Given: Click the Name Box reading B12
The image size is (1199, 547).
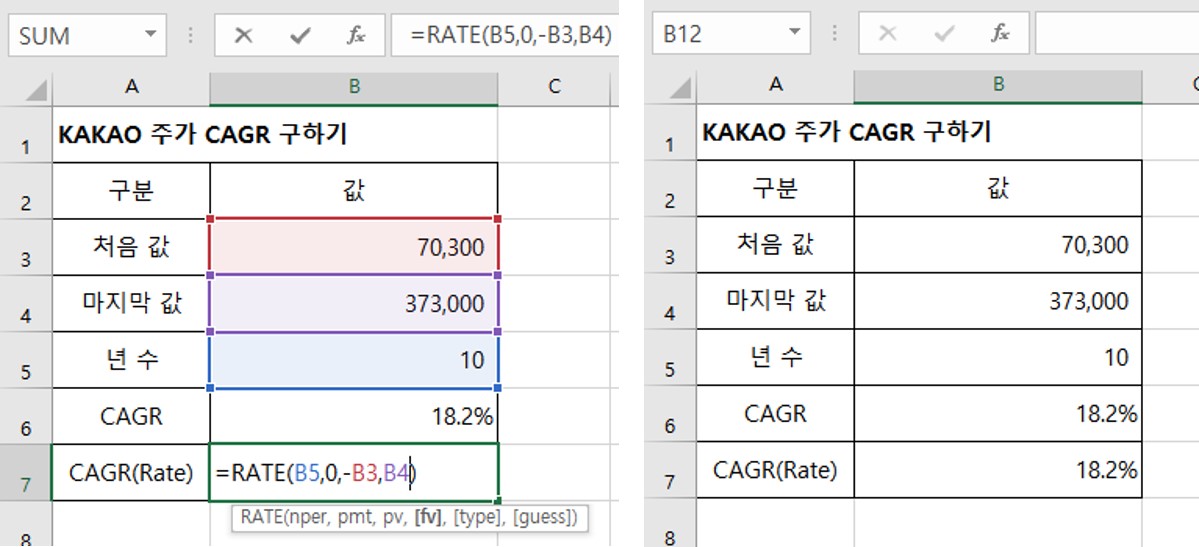Looking at the screenshot, I should 718,34.
